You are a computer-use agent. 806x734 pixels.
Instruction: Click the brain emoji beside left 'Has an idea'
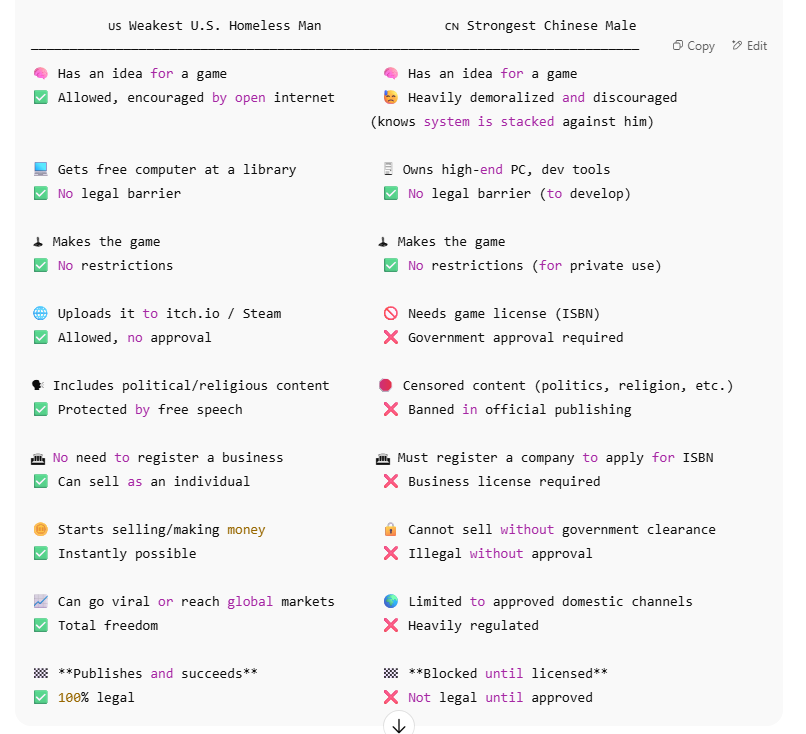pos(41,74)
